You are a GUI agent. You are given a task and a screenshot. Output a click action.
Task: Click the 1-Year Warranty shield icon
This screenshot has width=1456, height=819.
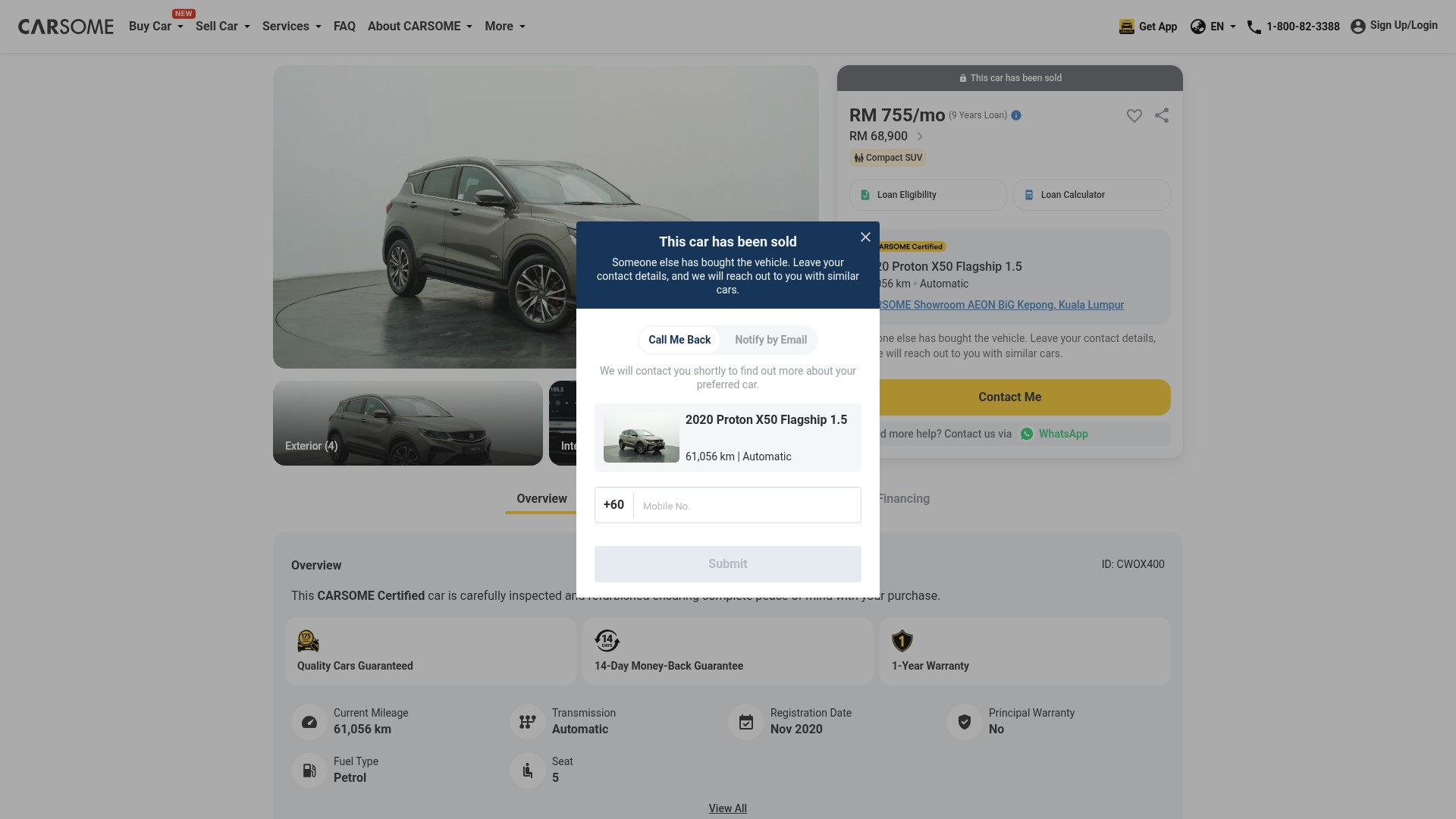coord(902,641)
